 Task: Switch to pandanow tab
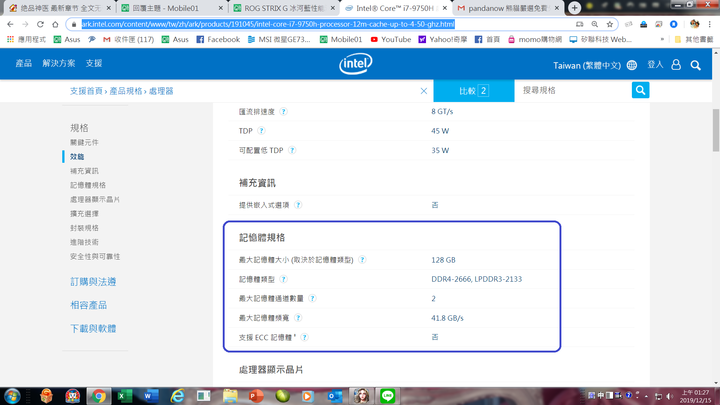tap(508, 8)
